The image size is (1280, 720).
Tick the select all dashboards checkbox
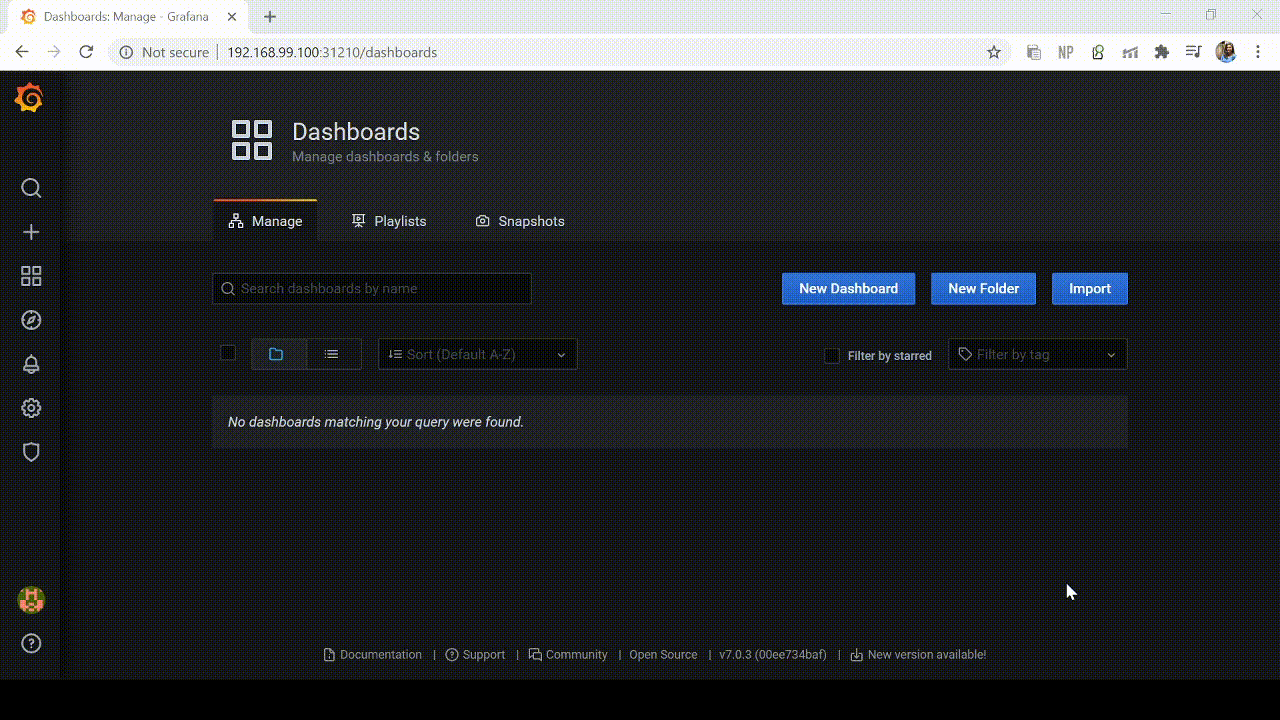click(228, 353)
